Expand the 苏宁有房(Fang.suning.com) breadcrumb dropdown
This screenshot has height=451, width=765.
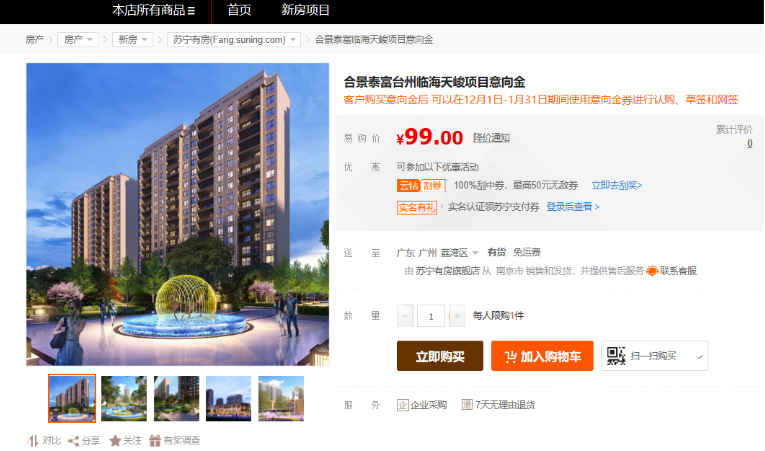[234, 40]
